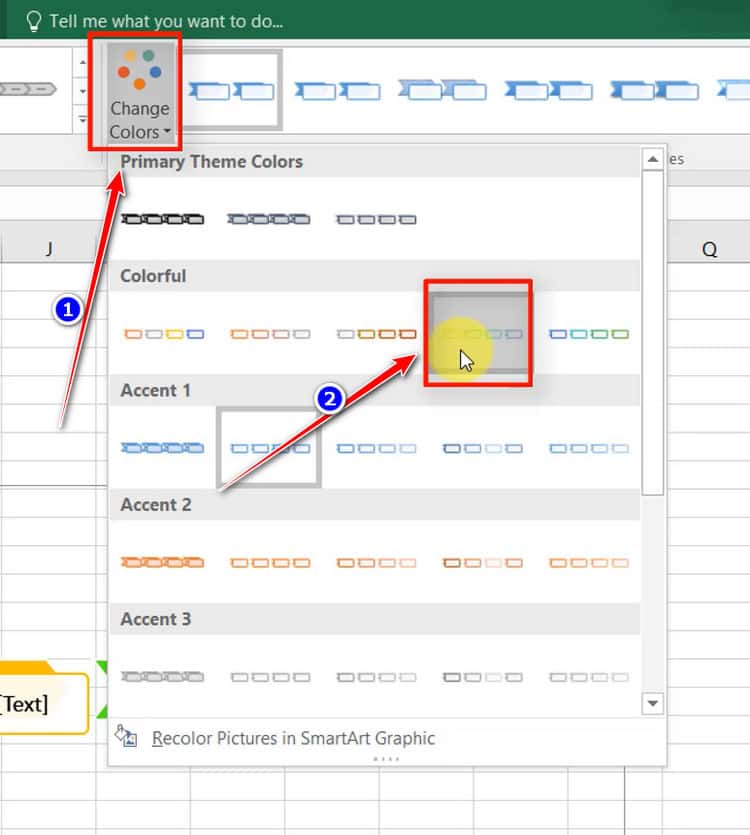750x835 pixels.
Task: Select third Primary Theme Colors outline option
Action: pos(376,219)
